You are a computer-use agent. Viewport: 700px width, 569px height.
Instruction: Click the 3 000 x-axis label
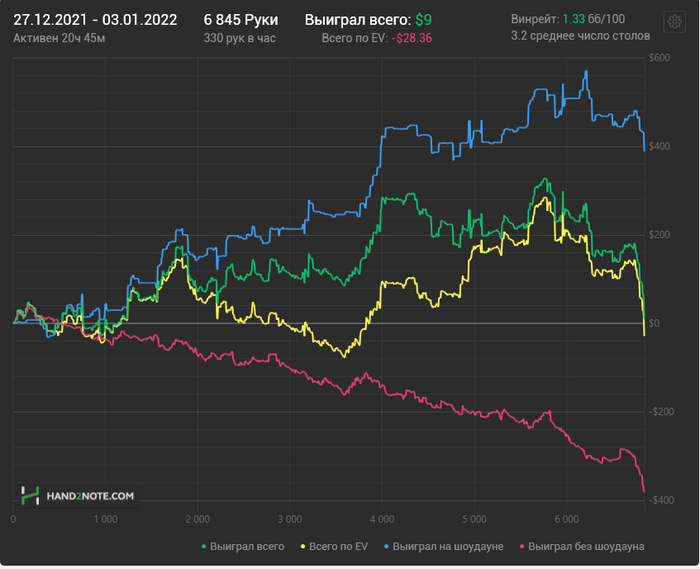[x=290, y=519]
